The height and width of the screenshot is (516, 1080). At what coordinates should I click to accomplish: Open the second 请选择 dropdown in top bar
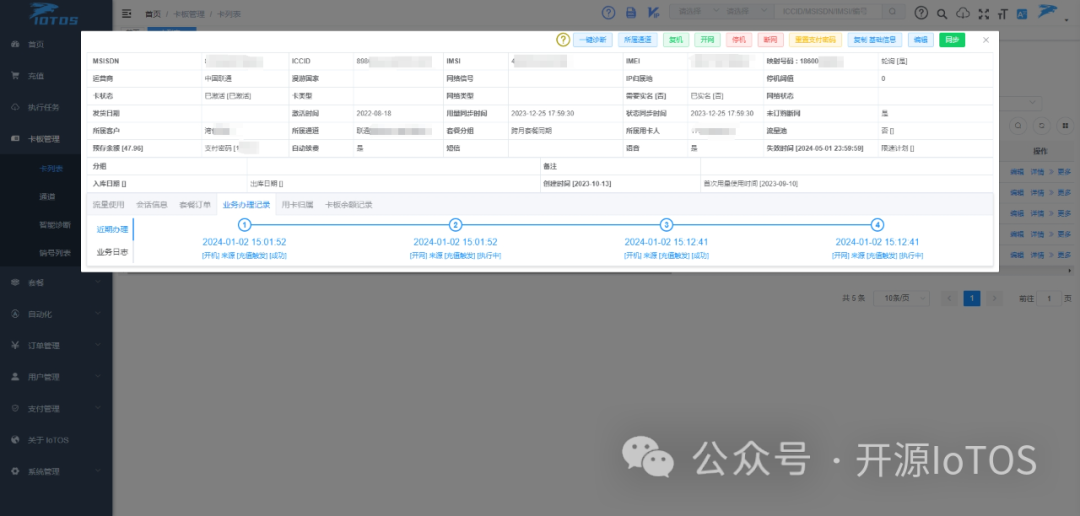(748, 12)
